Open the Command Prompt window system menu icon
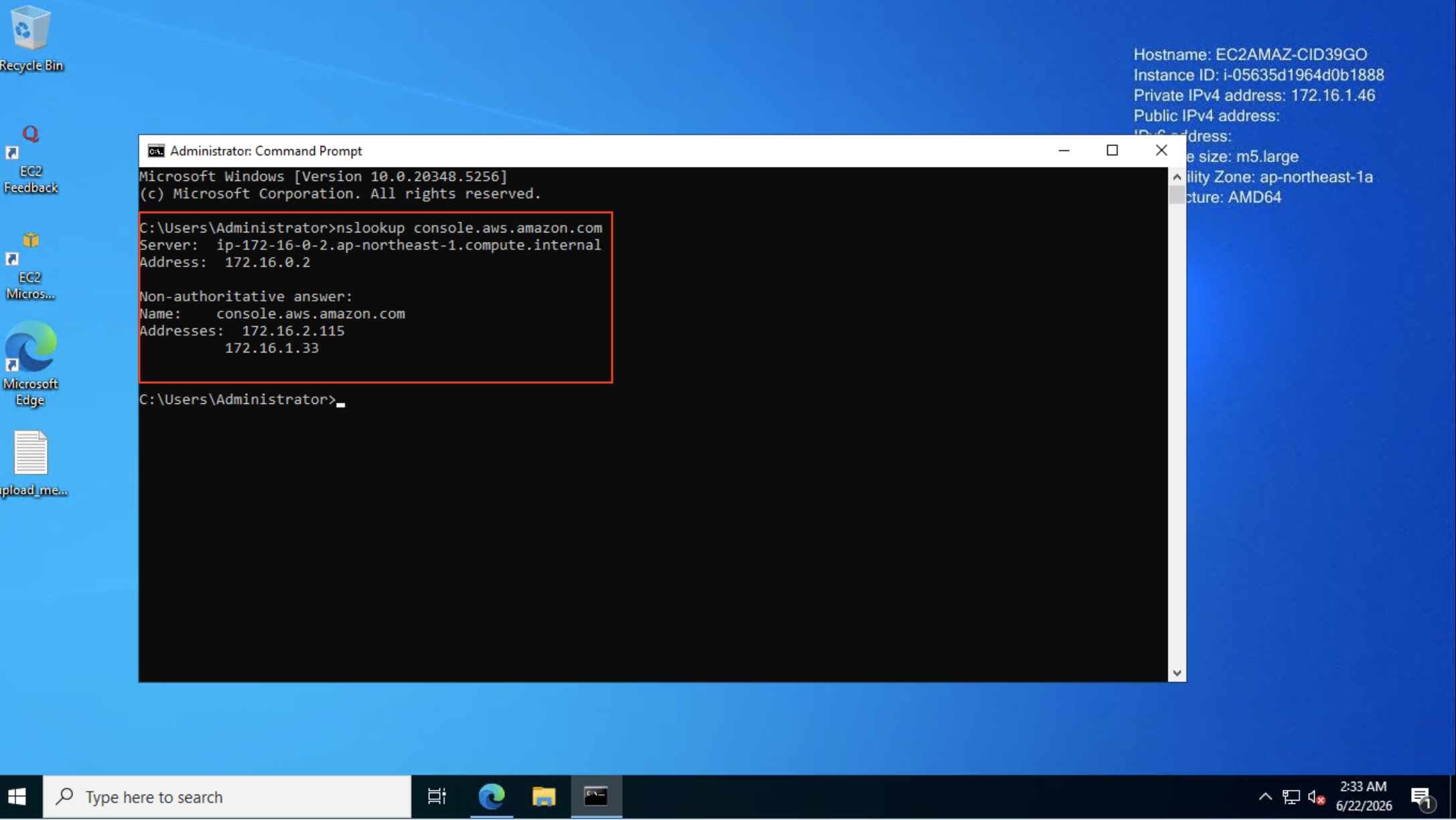This screenshot has width=1456, height=820. (x=156, y=151)
